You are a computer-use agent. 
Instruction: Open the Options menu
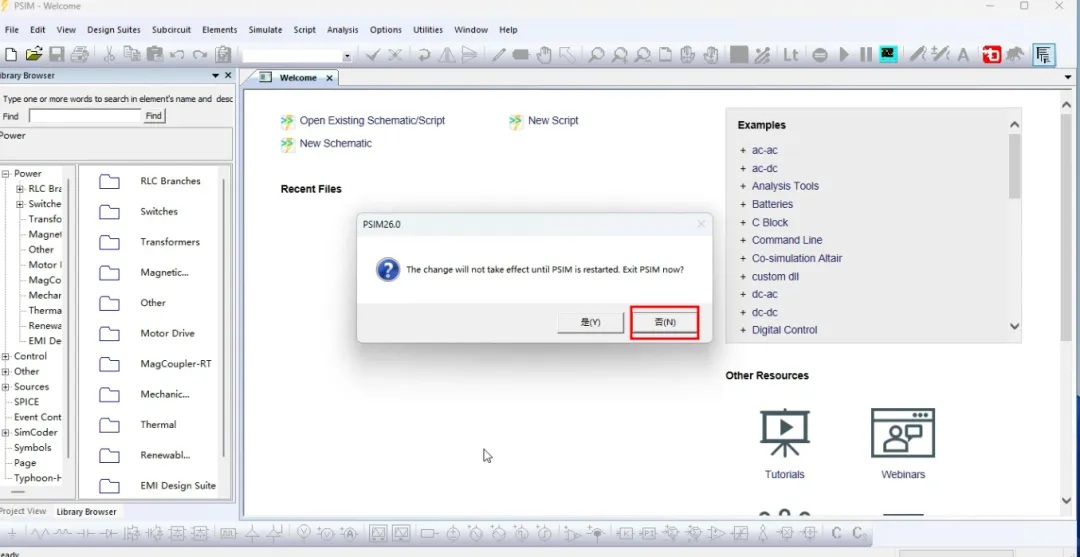(x=386, y=30)
